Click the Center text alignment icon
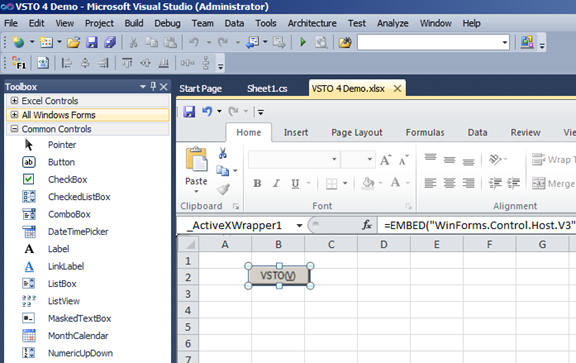 pyautogui.click(x=449, y=183)
